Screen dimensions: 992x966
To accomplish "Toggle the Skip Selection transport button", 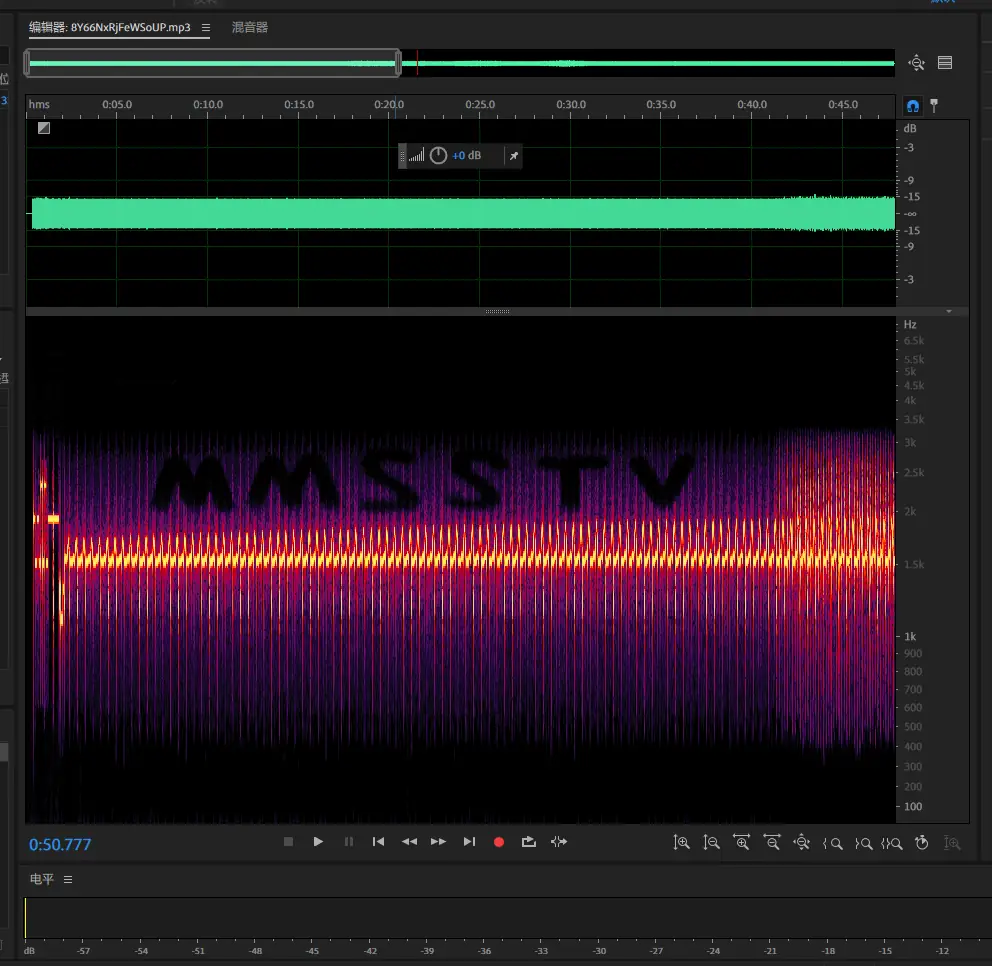I will coord(559,841).
